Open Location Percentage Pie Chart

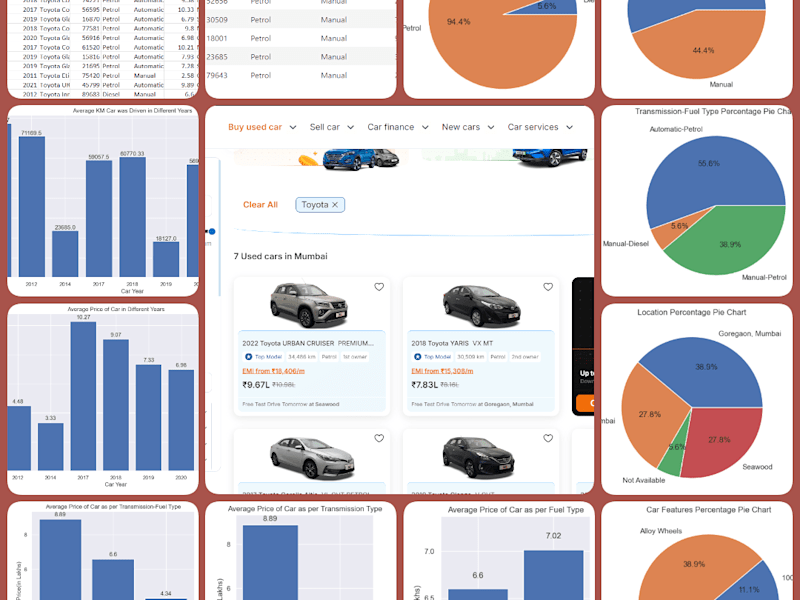tap(697, 399)
